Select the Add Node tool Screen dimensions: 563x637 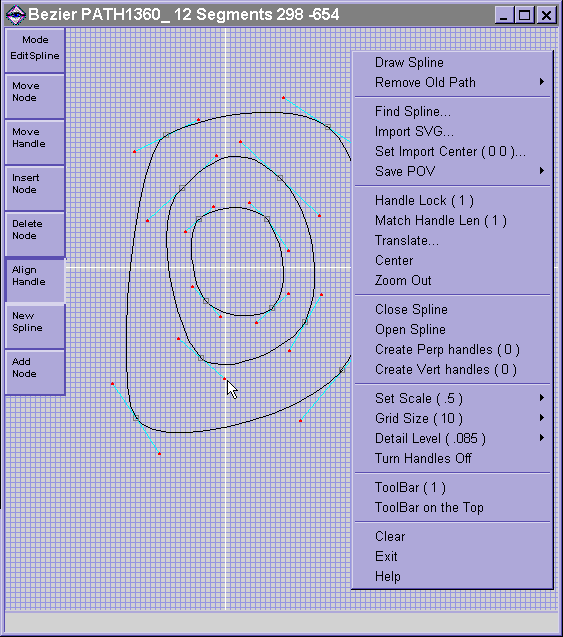35,372
